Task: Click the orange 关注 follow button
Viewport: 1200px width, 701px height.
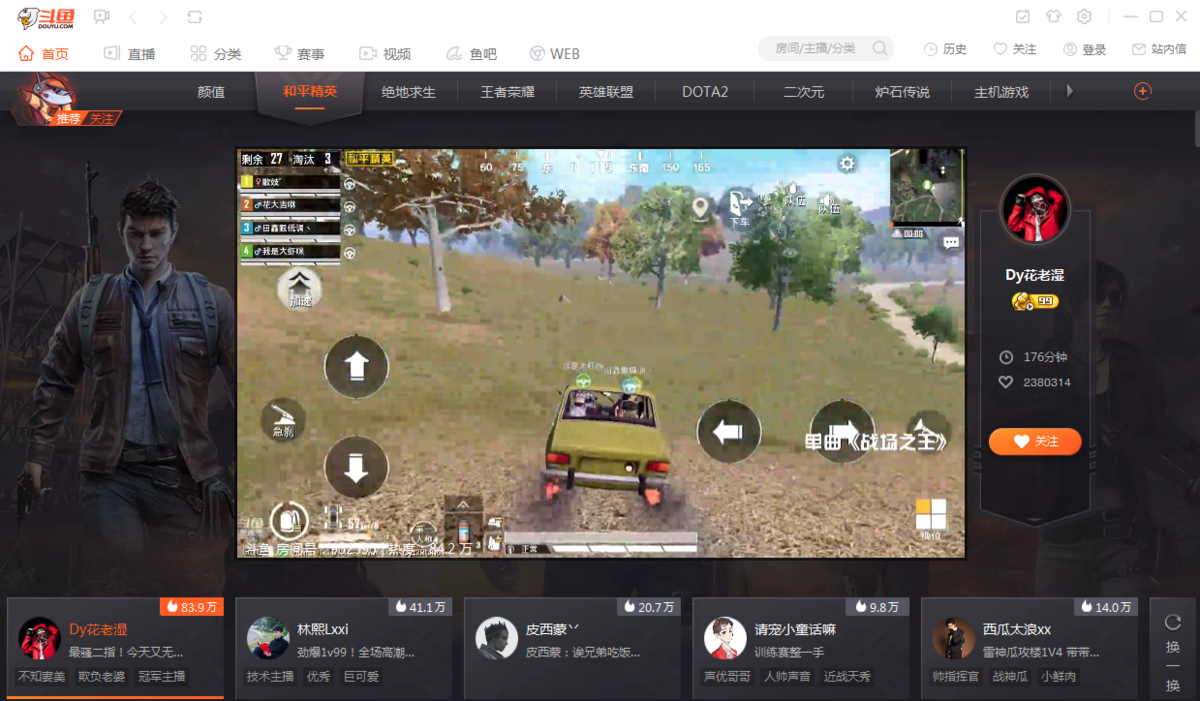Action: tap(1035, 441)
